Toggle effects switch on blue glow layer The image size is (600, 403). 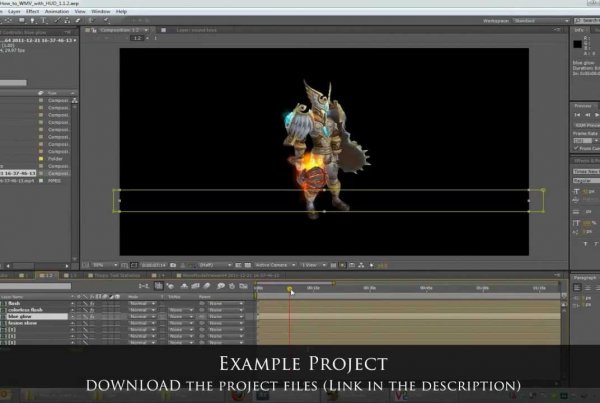92,317
